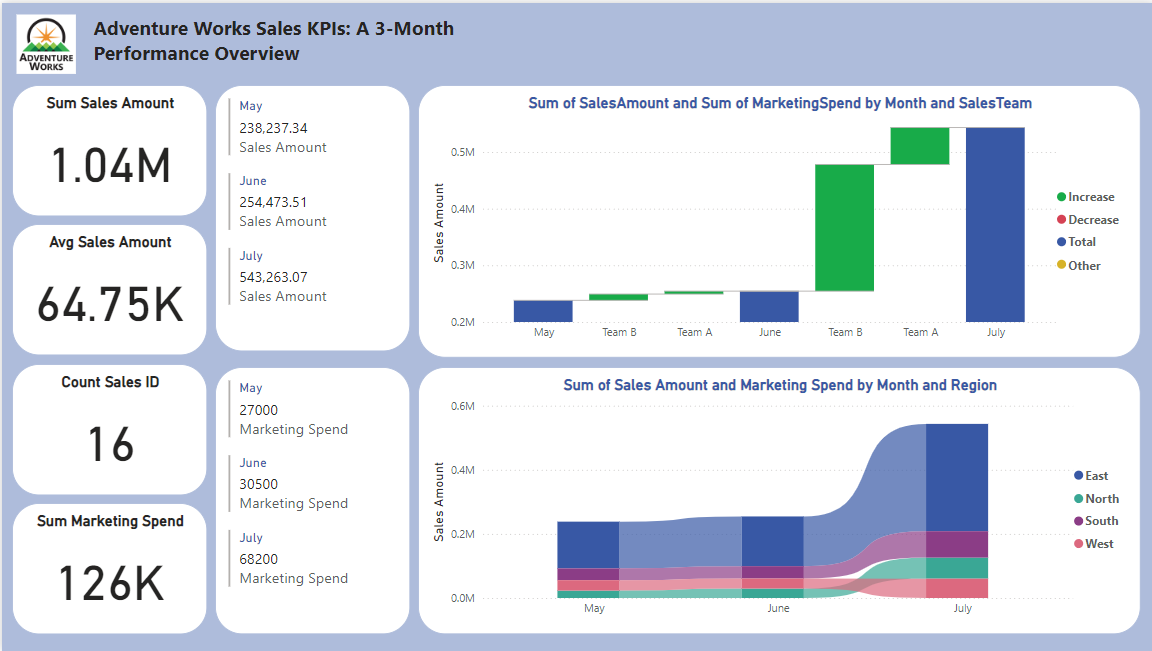The height and width of the screenshot is (651, 1152).
Task: Click May marketing spend value 27000
Action: click(259, 410)
